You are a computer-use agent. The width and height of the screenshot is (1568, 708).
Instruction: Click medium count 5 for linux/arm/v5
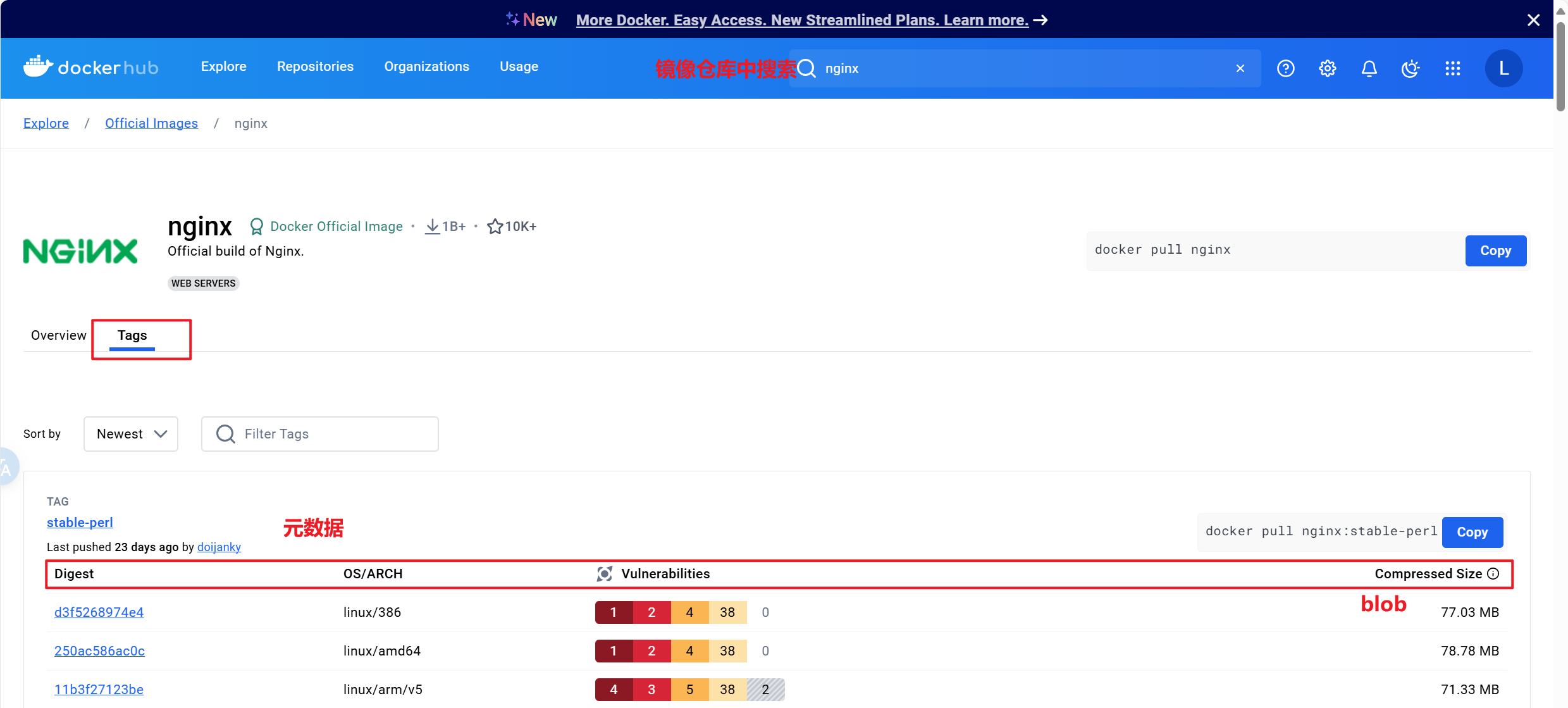[x=690, y=690]
